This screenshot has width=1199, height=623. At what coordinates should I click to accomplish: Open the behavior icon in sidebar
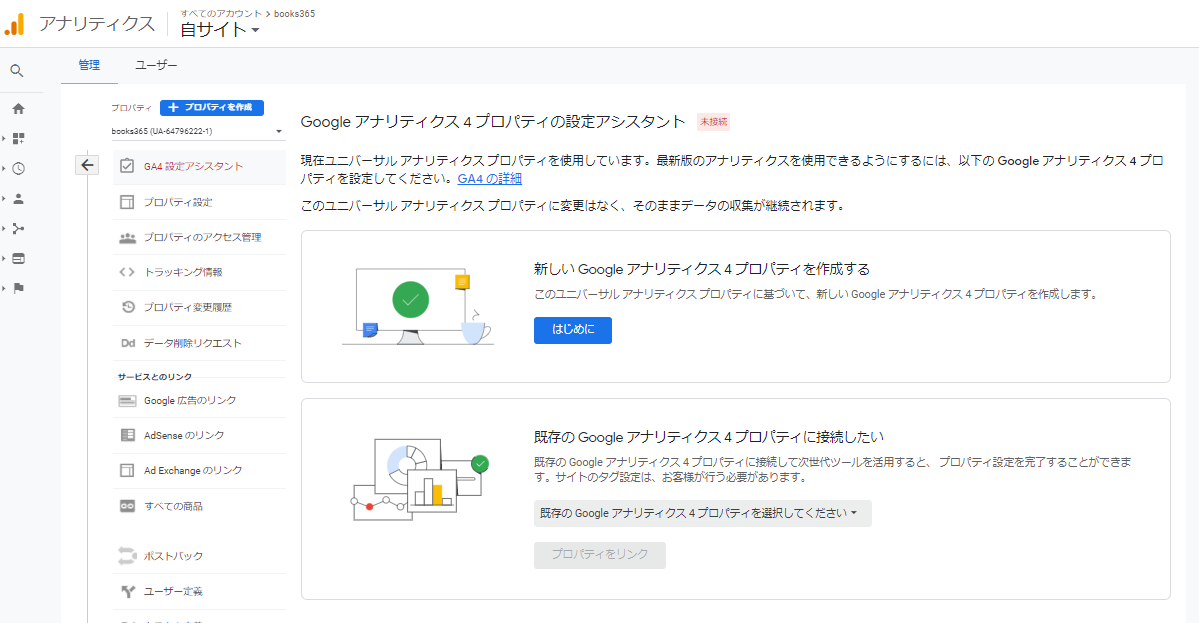[18, 259]
